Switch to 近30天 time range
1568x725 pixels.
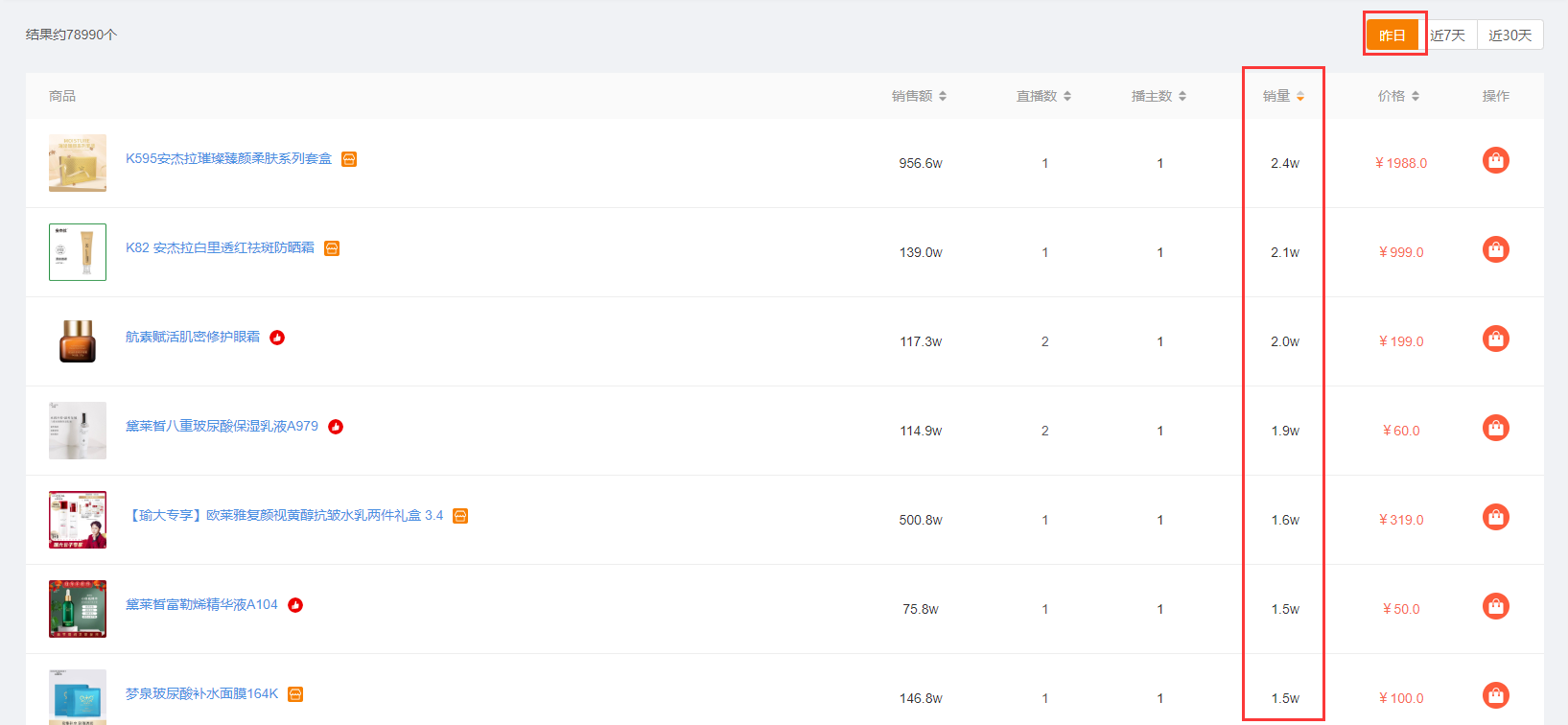[x=1509, y=35]
